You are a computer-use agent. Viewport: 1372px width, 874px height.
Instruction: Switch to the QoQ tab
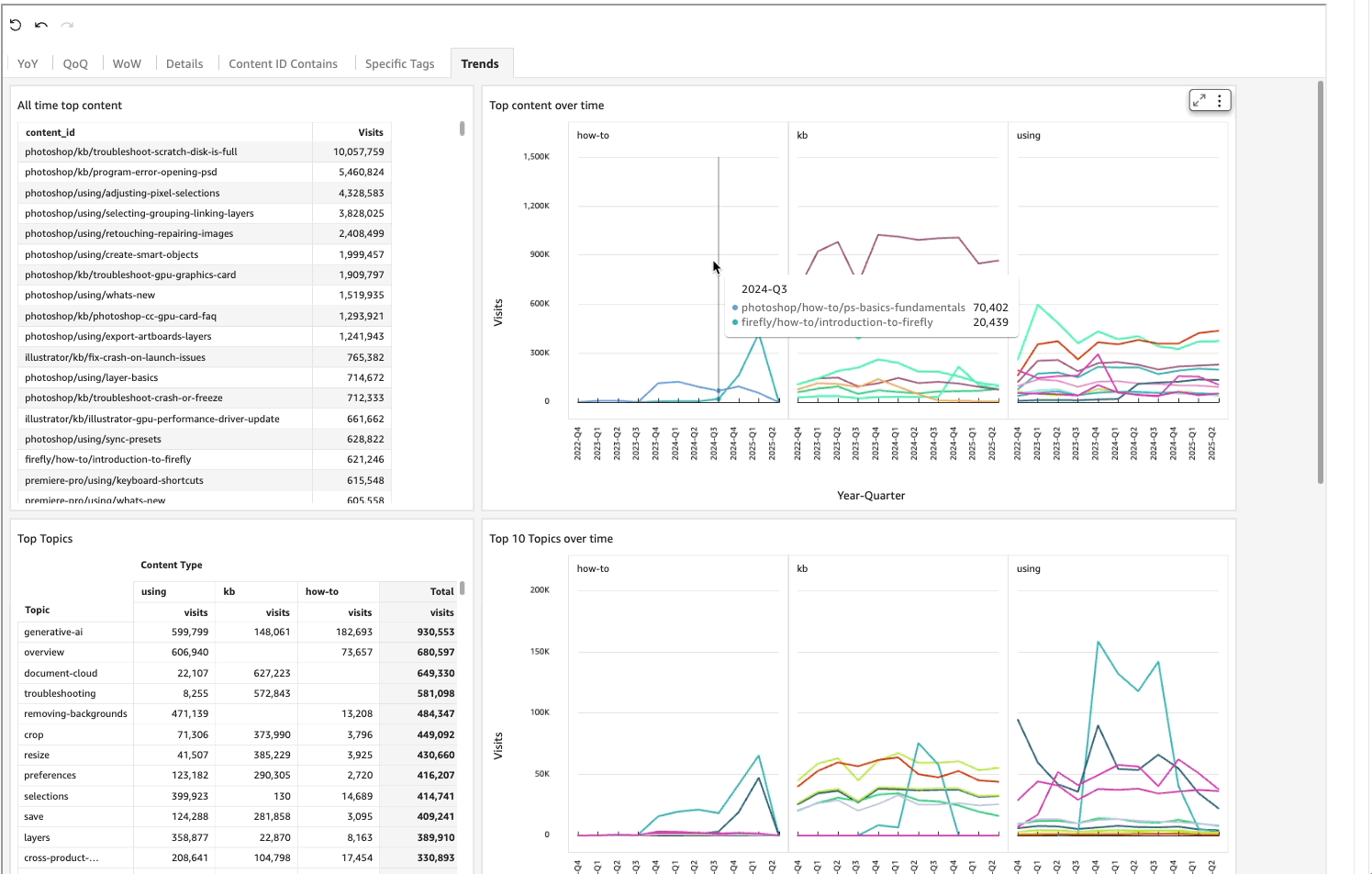point(75,63)
